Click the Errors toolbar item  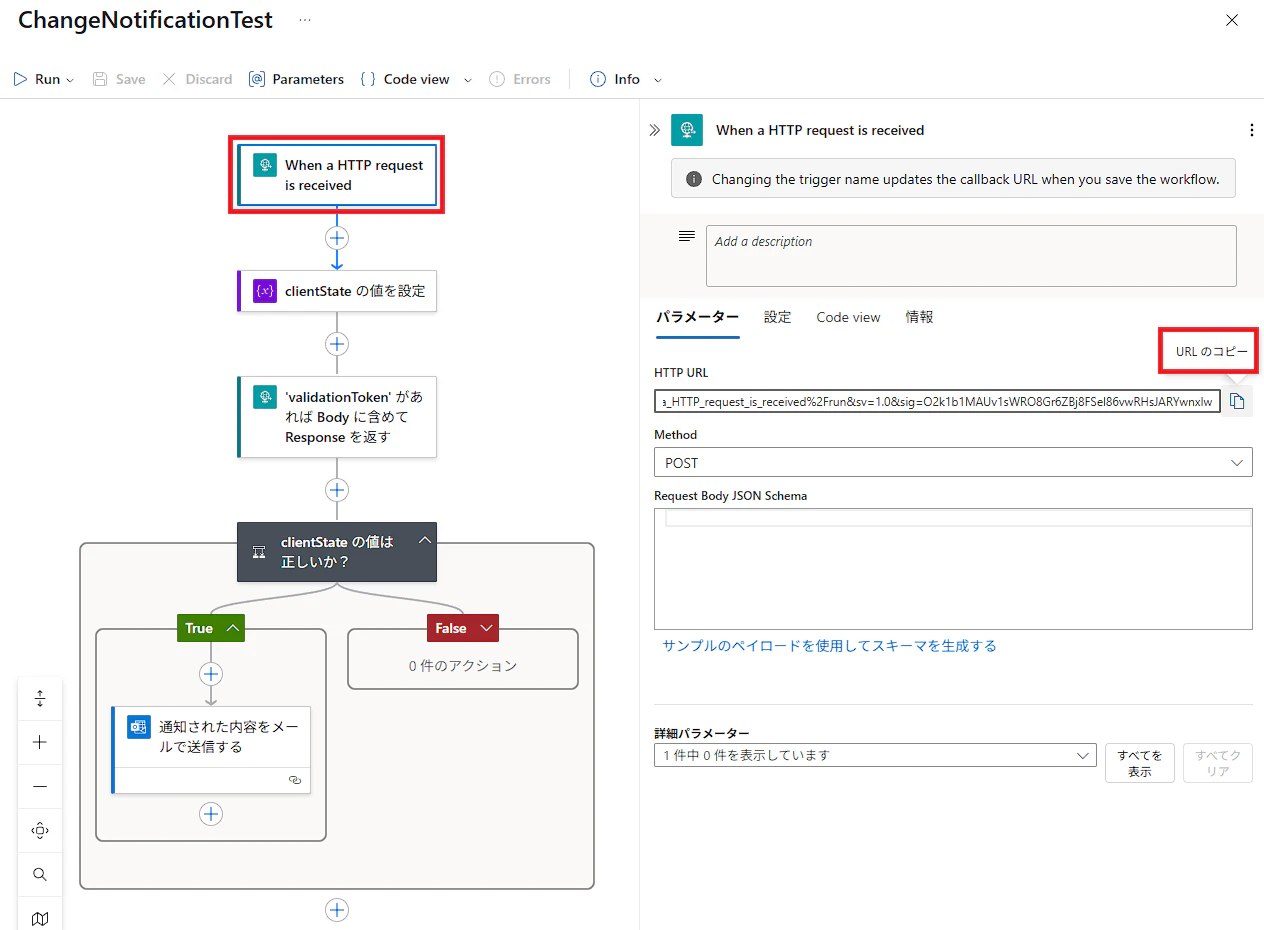tap(520, 79)
